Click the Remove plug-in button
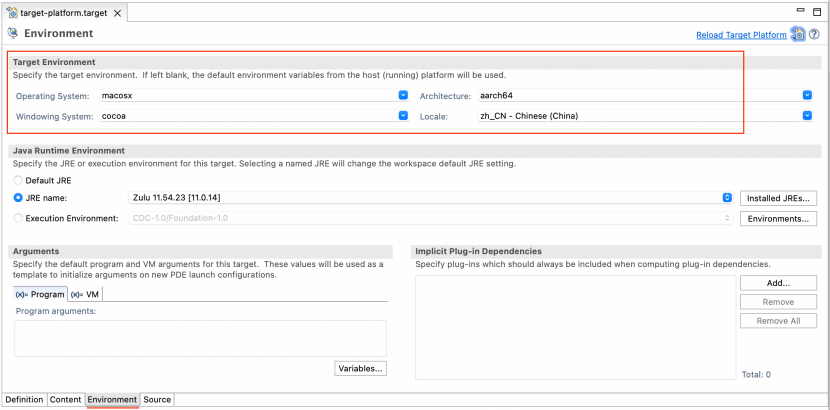 (778, 302)
